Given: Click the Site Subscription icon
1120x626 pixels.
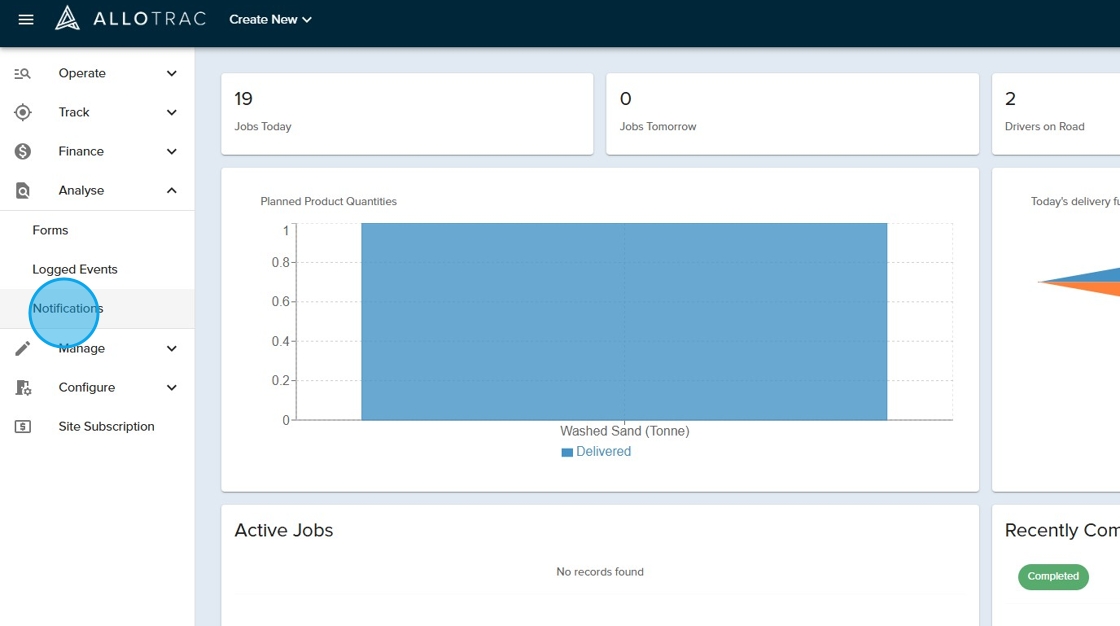Looking at the screenshot, I should pyautogui.click(x=23, y=426).
